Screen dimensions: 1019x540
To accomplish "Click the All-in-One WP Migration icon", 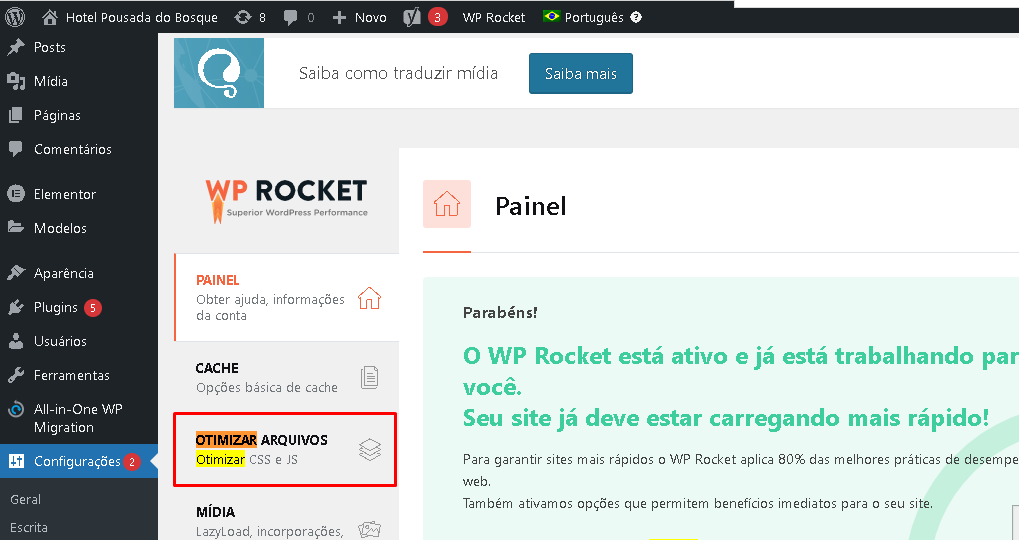I will (x=16, y=409).
